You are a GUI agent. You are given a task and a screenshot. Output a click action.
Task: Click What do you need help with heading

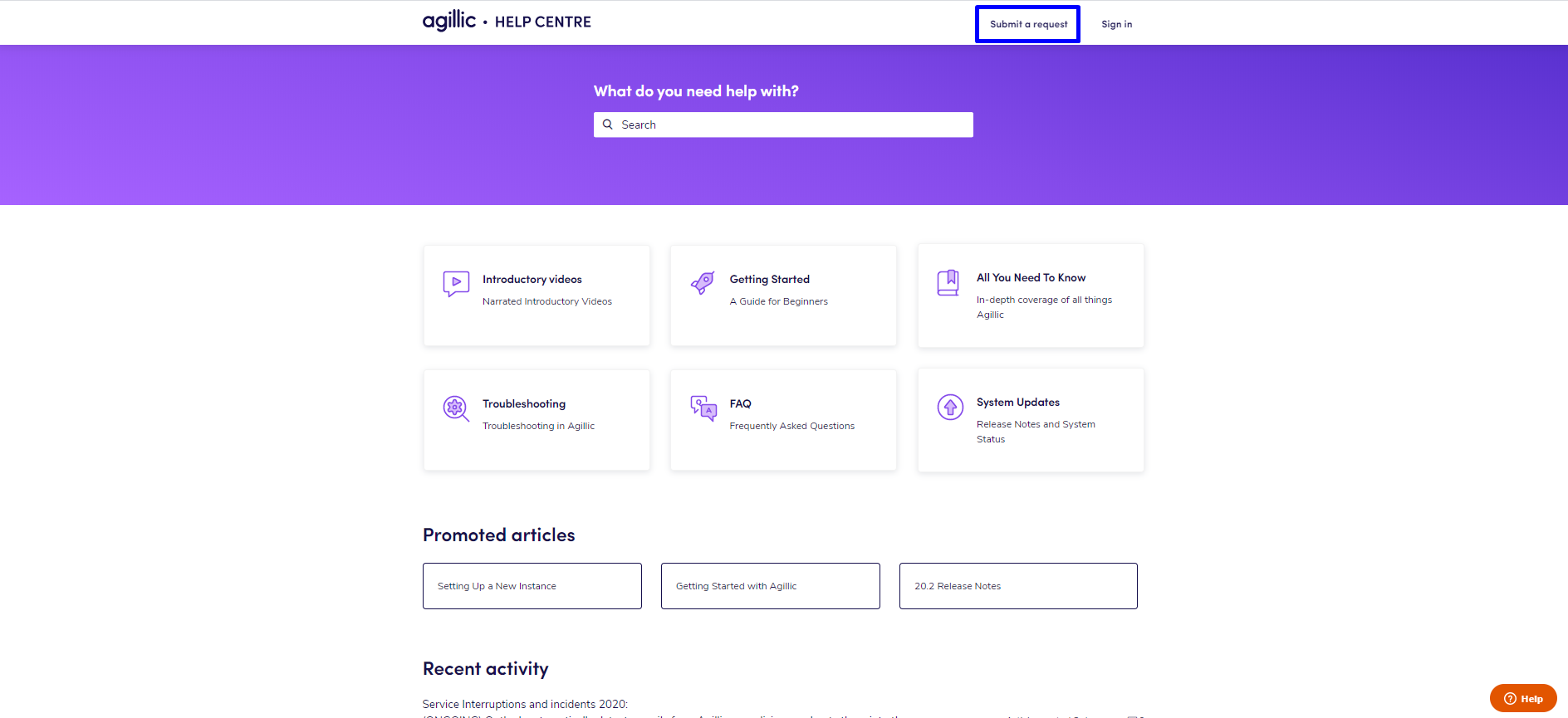tap(696, 91)
